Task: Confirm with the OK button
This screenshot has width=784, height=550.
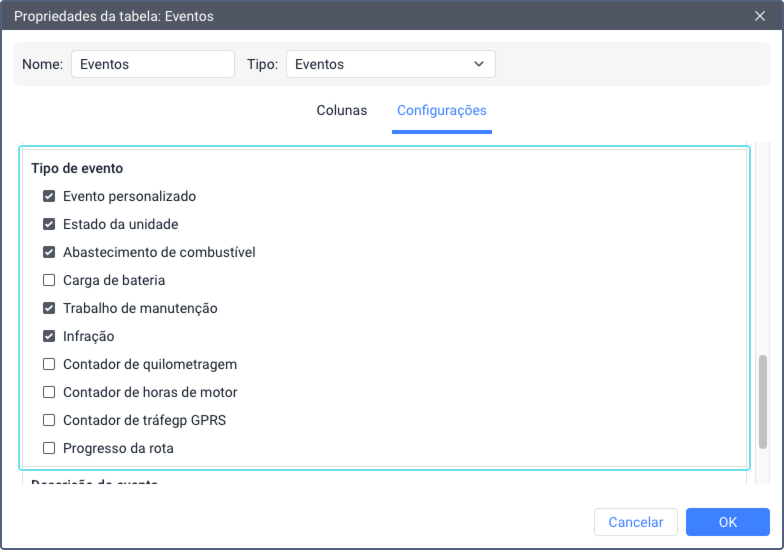Action: 727,522
